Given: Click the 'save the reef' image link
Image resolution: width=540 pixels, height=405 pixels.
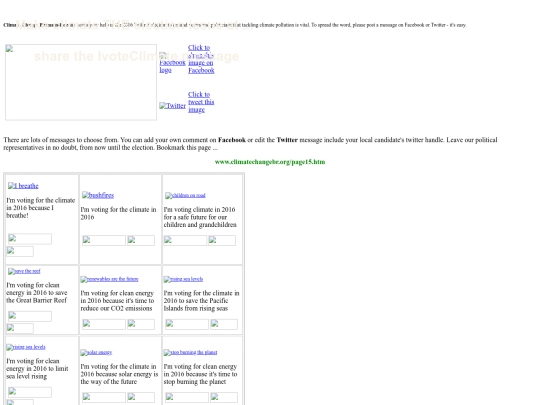Looking at the screenshot, I should coord(24,271).
